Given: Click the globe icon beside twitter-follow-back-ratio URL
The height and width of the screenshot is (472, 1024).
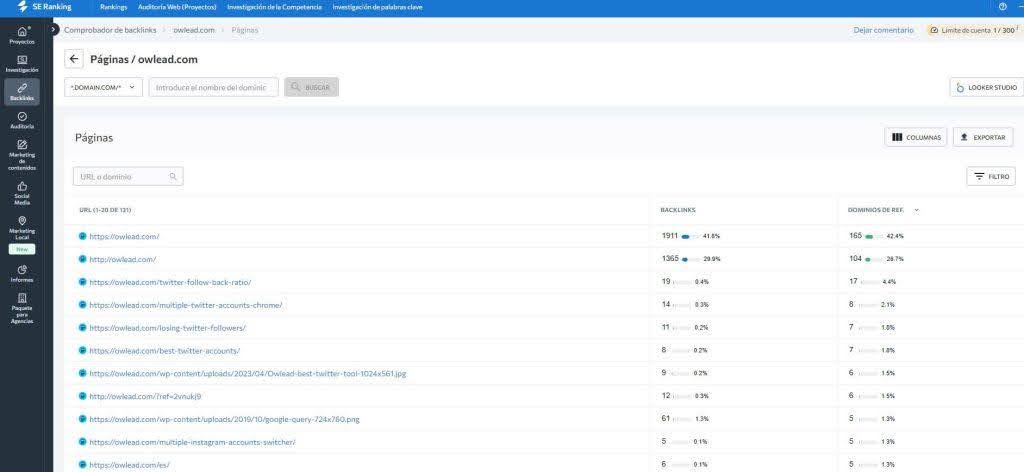Looking at the screenshot, I should 82,282.
